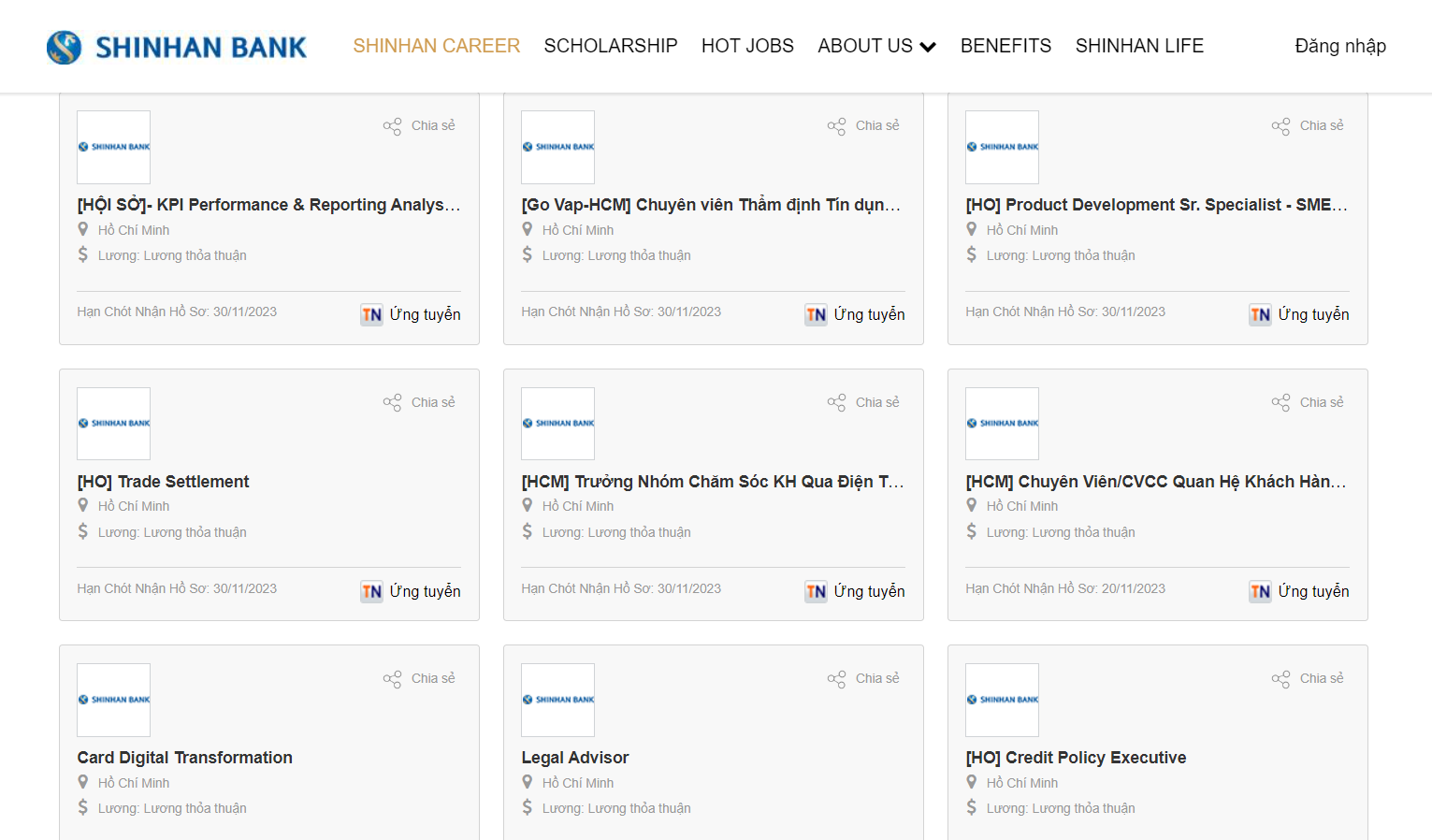Viewport: 1432px width, 840px height.
Task: Share the Go Vap-HCM Thẩm định Tín dụng job
Action: coord(863,125)
